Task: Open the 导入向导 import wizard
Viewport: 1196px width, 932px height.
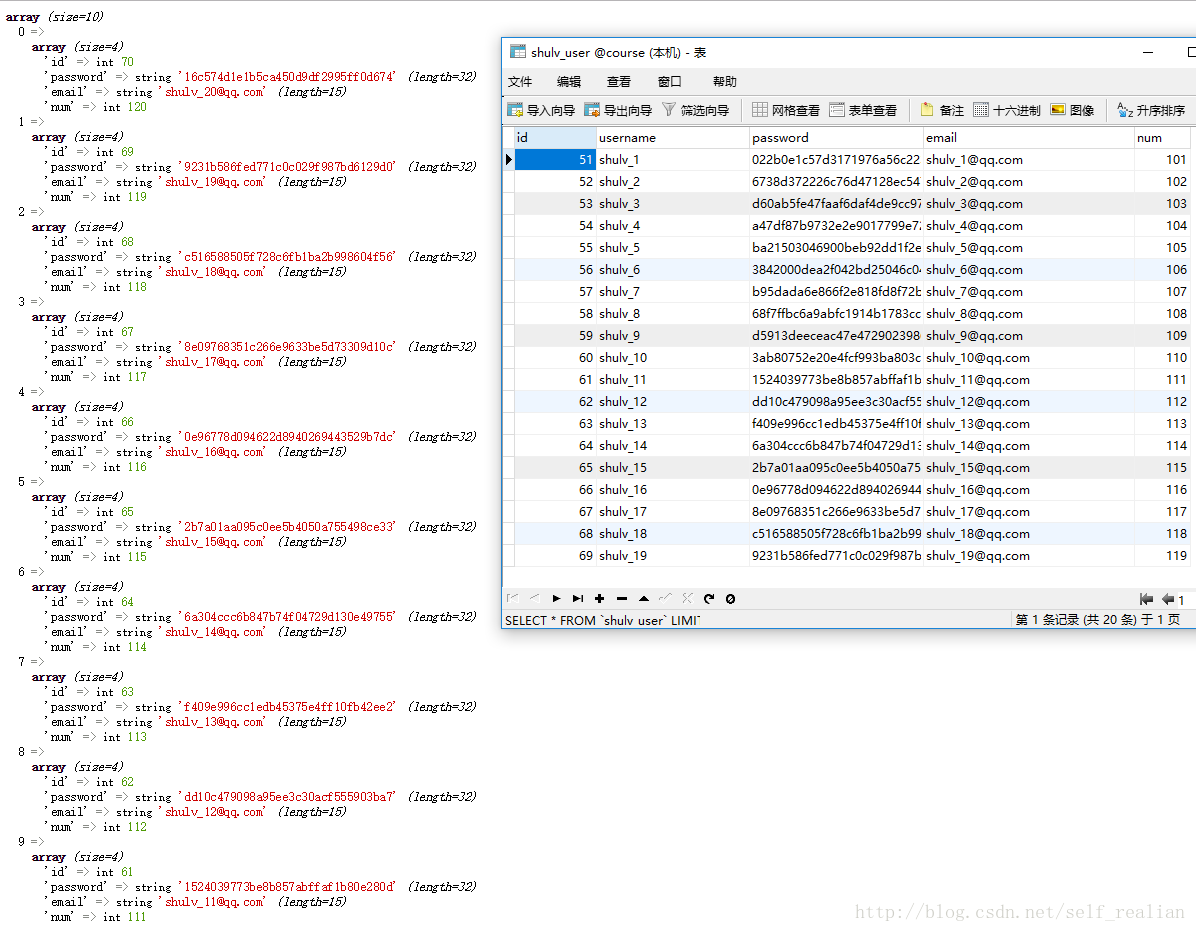Action: [x=542, y=110]
